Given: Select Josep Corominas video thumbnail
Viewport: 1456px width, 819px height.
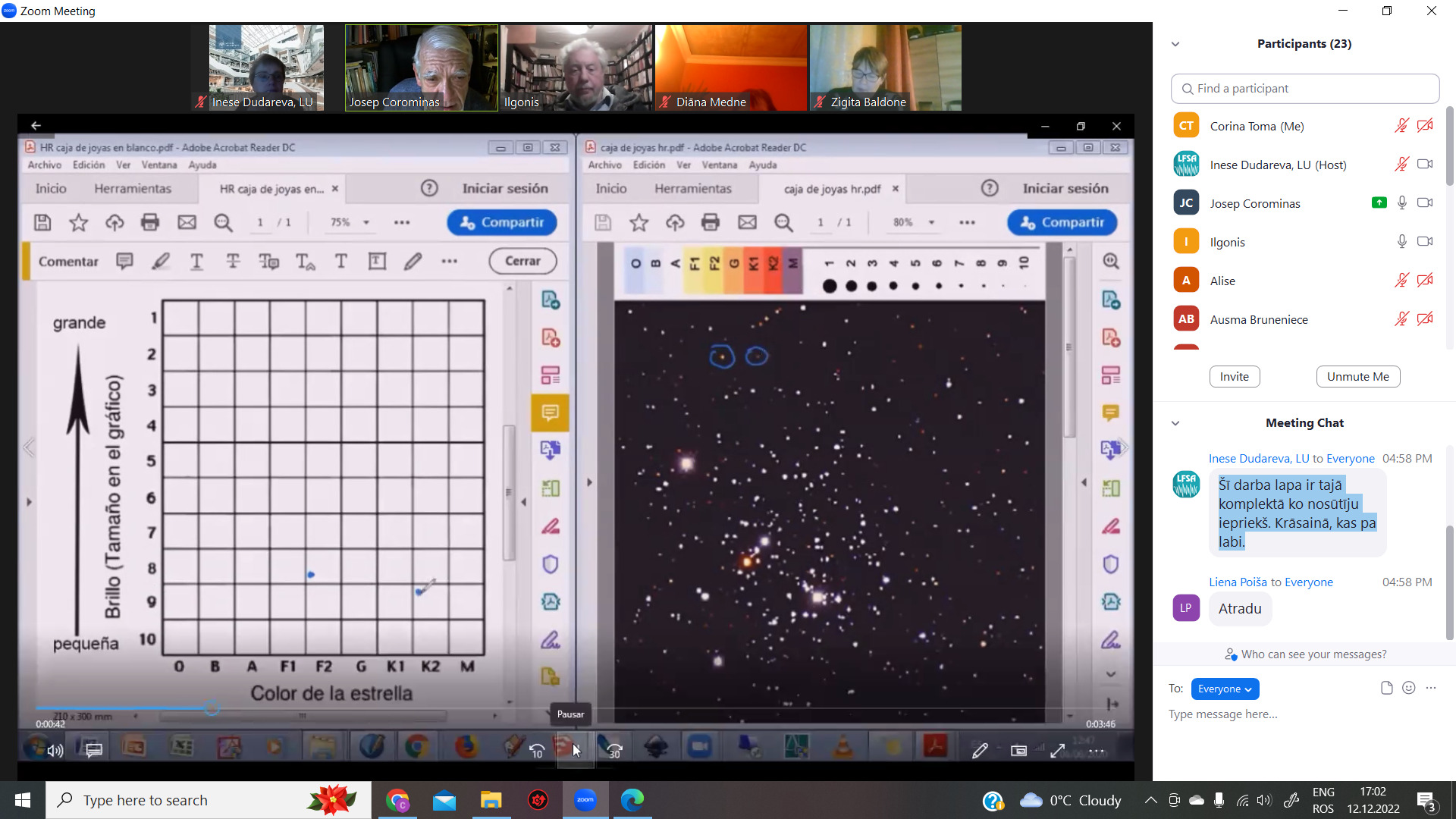Looking at the screenshot, I should pyautogui.click(x=422, y=67).
